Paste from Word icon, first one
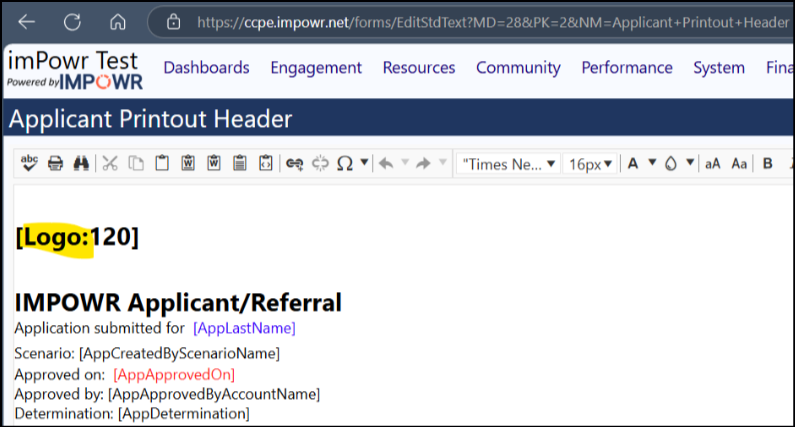The image size is (795, 427). coord(188,163)
